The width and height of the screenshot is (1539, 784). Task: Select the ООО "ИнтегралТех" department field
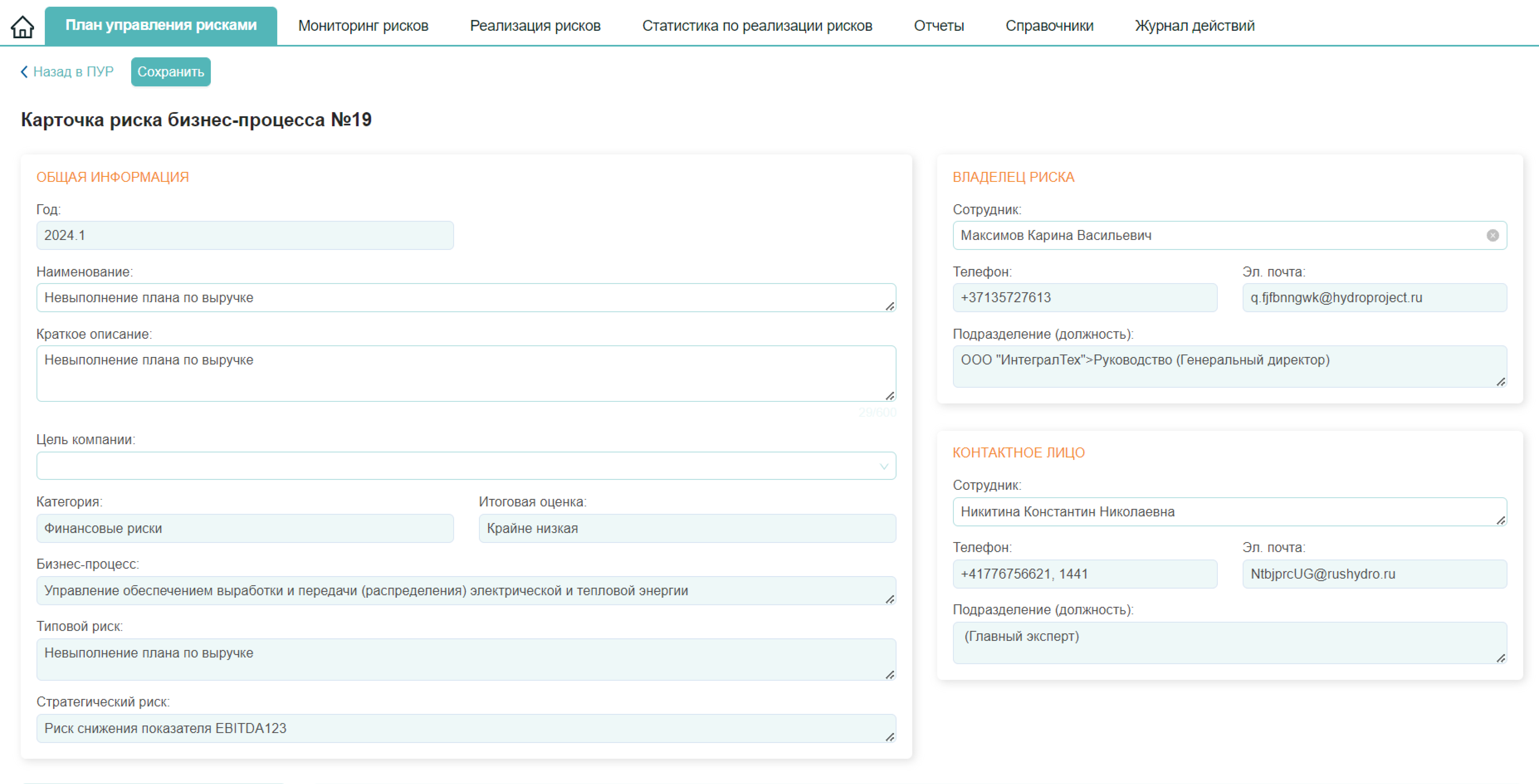point(1229,366)
